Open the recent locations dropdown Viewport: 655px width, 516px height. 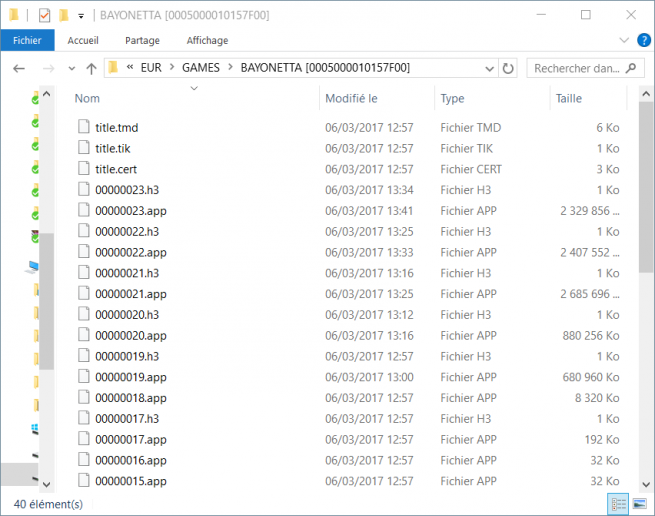71,69
